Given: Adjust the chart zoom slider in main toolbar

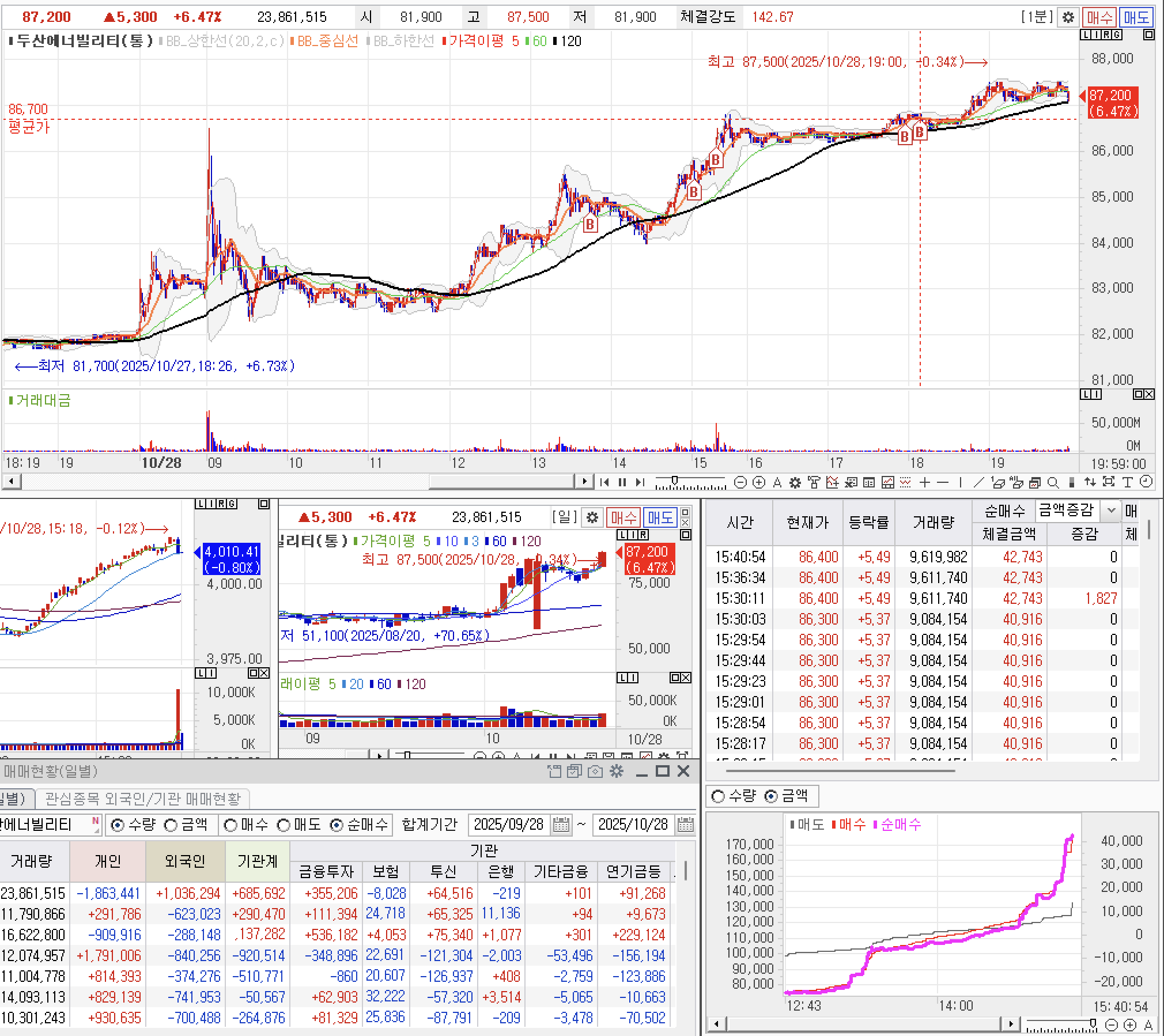Looking at the screenshot, I should pos(675,481).
